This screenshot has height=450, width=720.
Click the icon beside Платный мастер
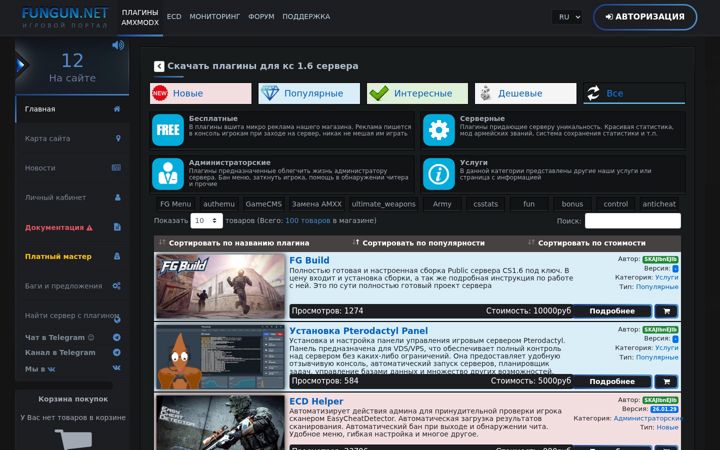[117, 256]
